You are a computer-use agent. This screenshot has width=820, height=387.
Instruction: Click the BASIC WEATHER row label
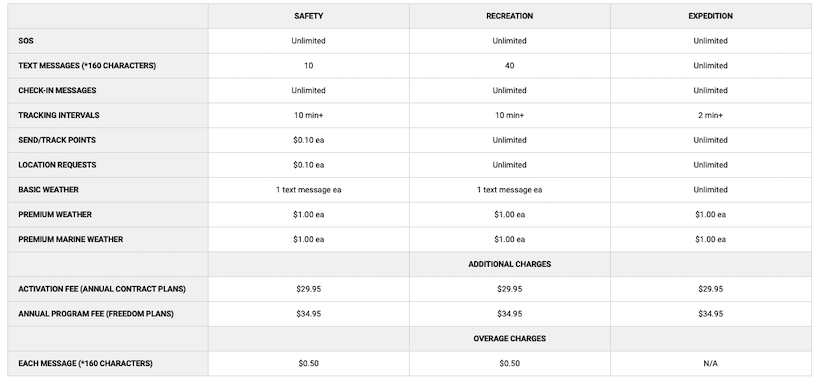(48, 190)
